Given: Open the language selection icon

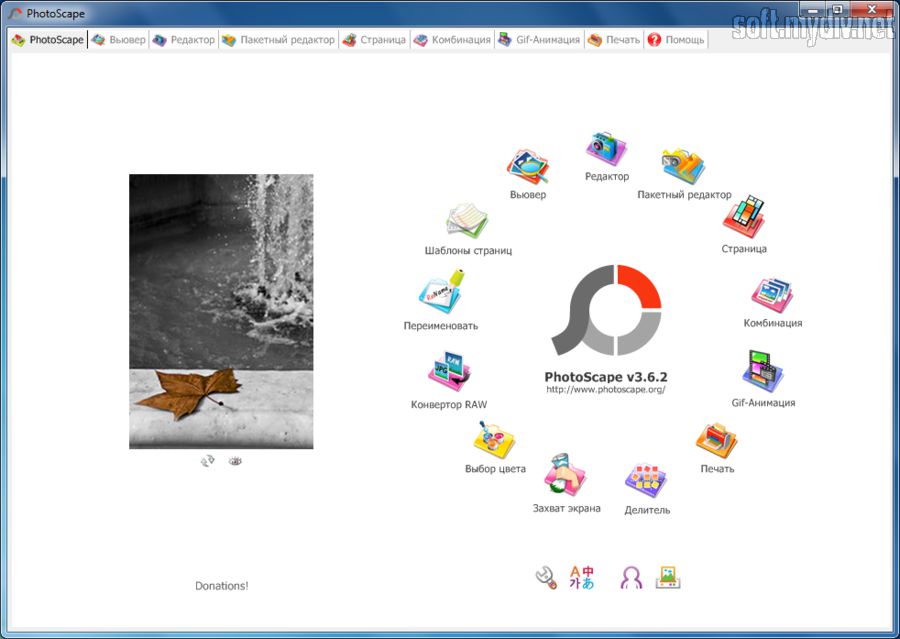Looking at the screenshot, I should (581, 578).
